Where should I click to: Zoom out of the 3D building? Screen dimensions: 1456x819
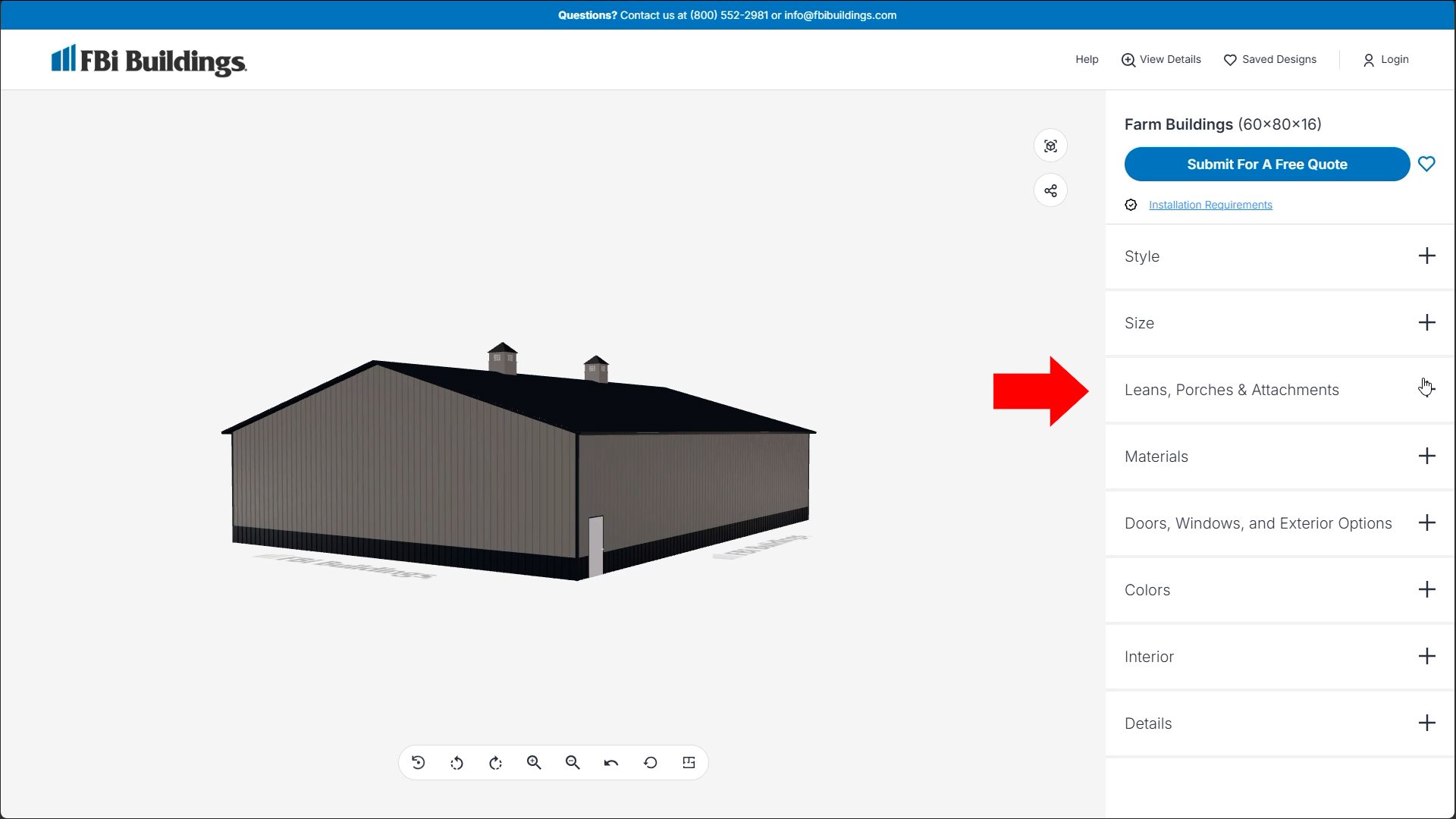(573, 763)
